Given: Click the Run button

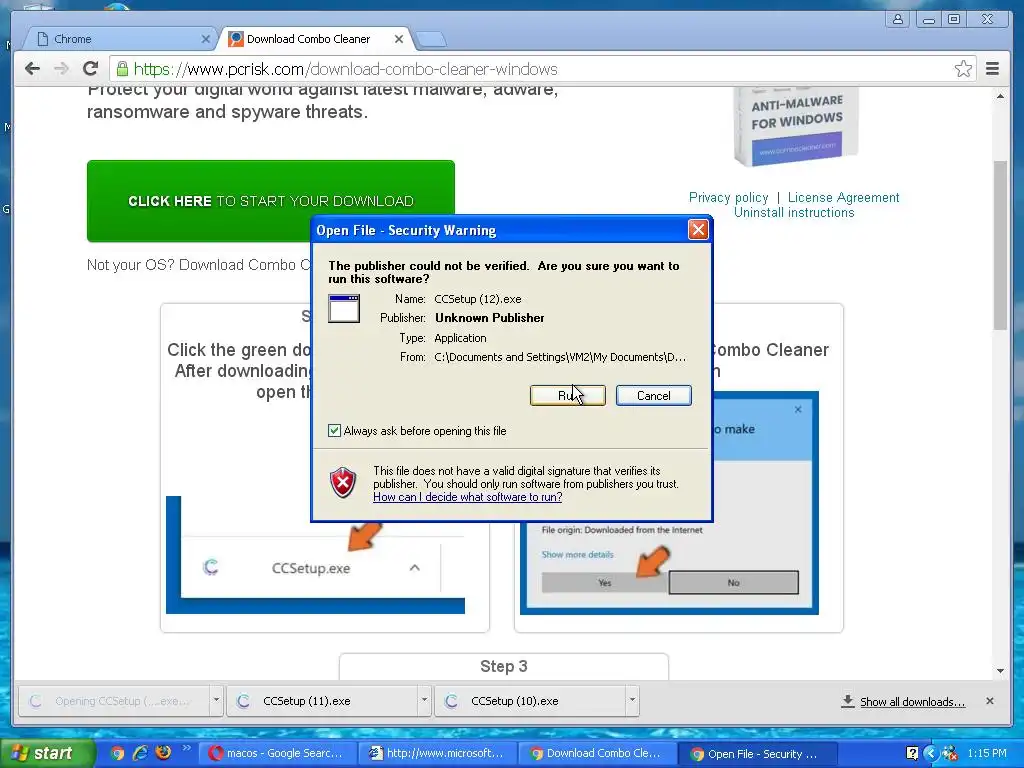Looking at the screenshot, I should [x=568, y=395].
